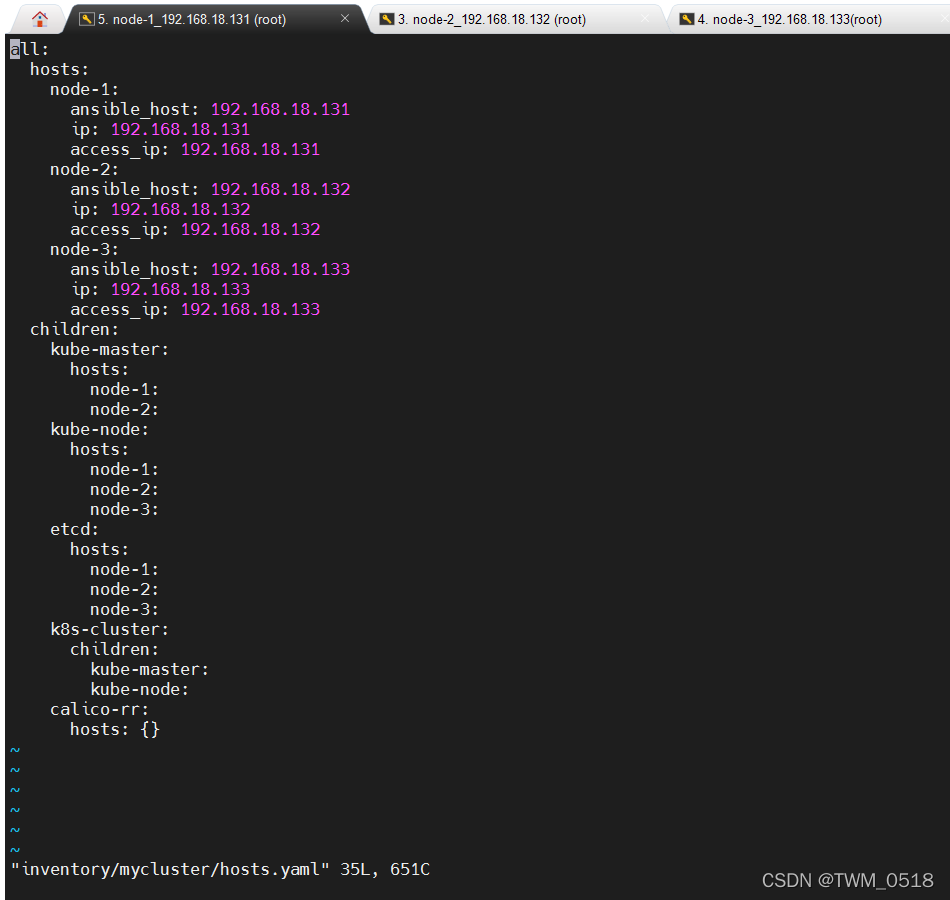This screenshot has height=900, width=950.
Task: Select the node-1_192.168.18.131 tab
Action: pos(199,19)
